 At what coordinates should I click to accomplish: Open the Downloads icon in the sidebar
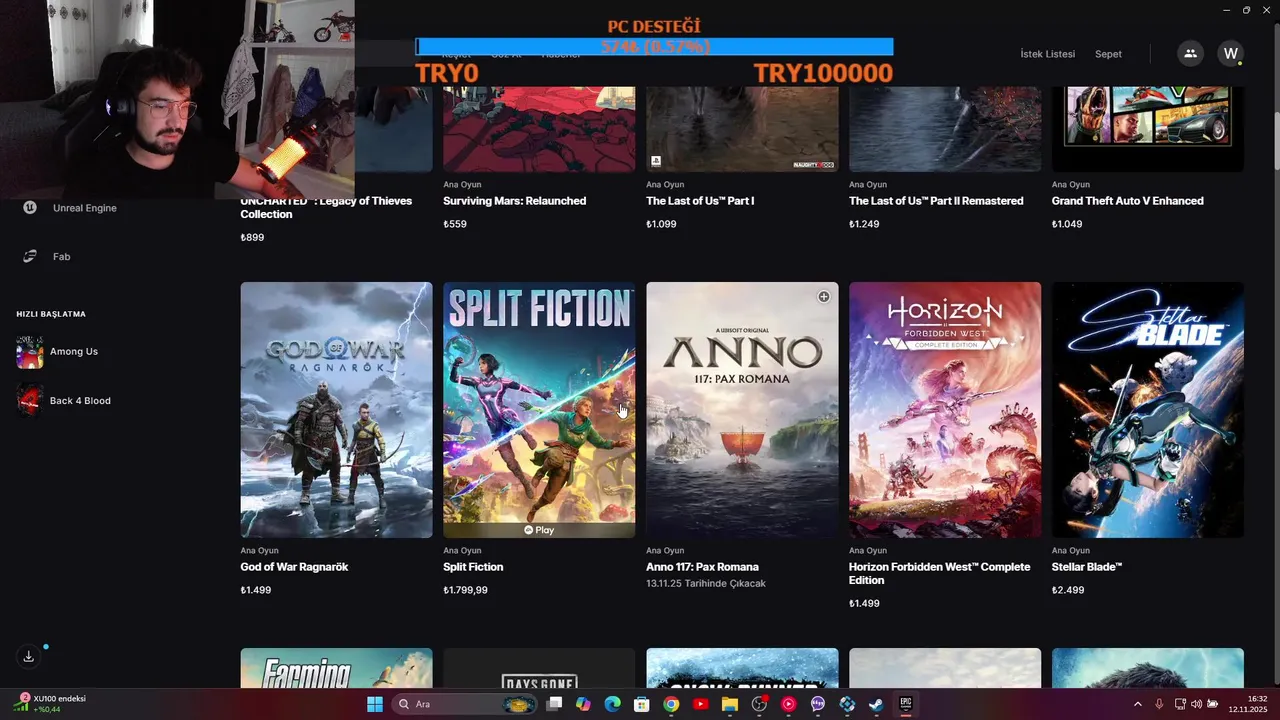point(28,657)
